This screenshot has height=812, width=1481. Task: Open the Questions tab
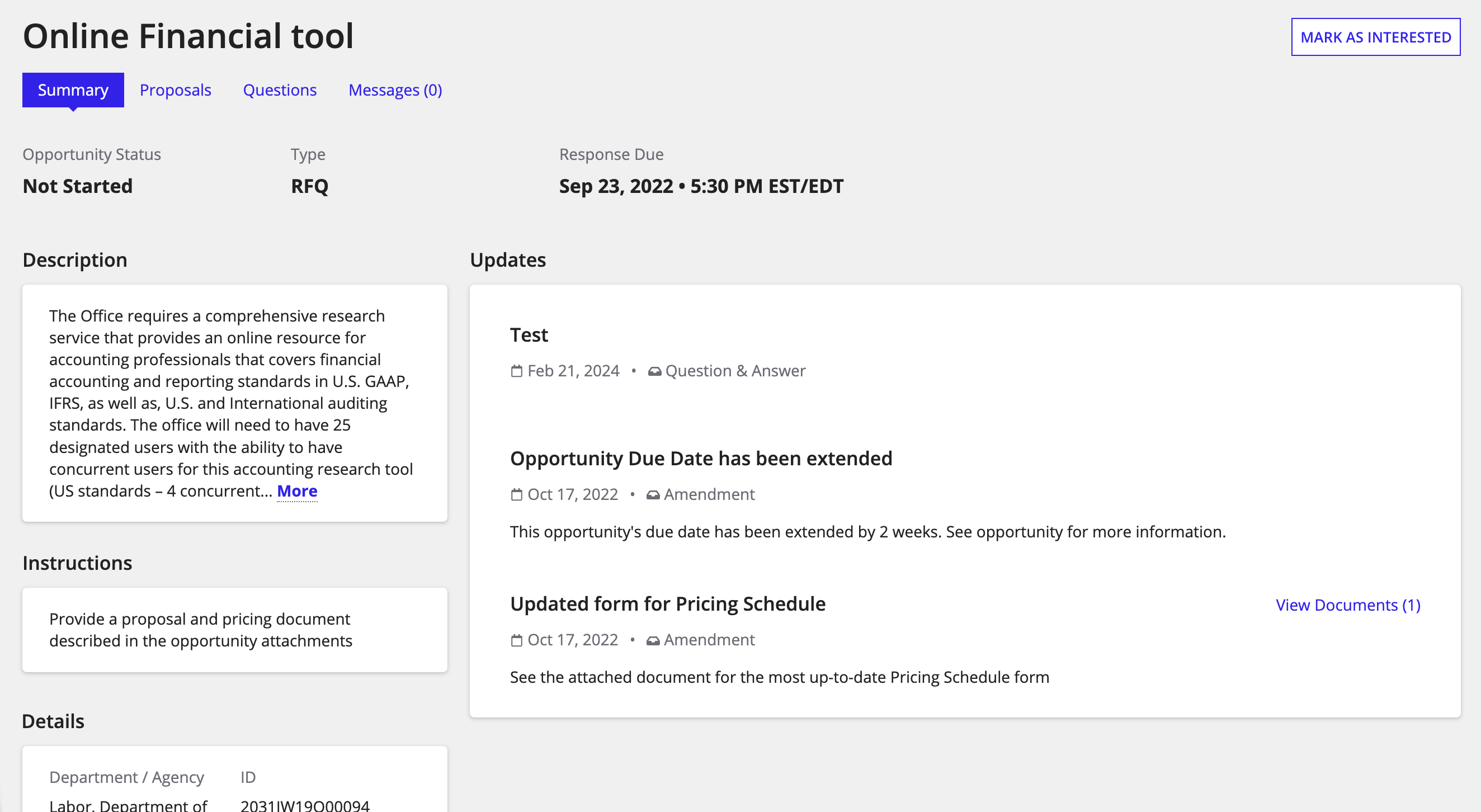(280, 90)
